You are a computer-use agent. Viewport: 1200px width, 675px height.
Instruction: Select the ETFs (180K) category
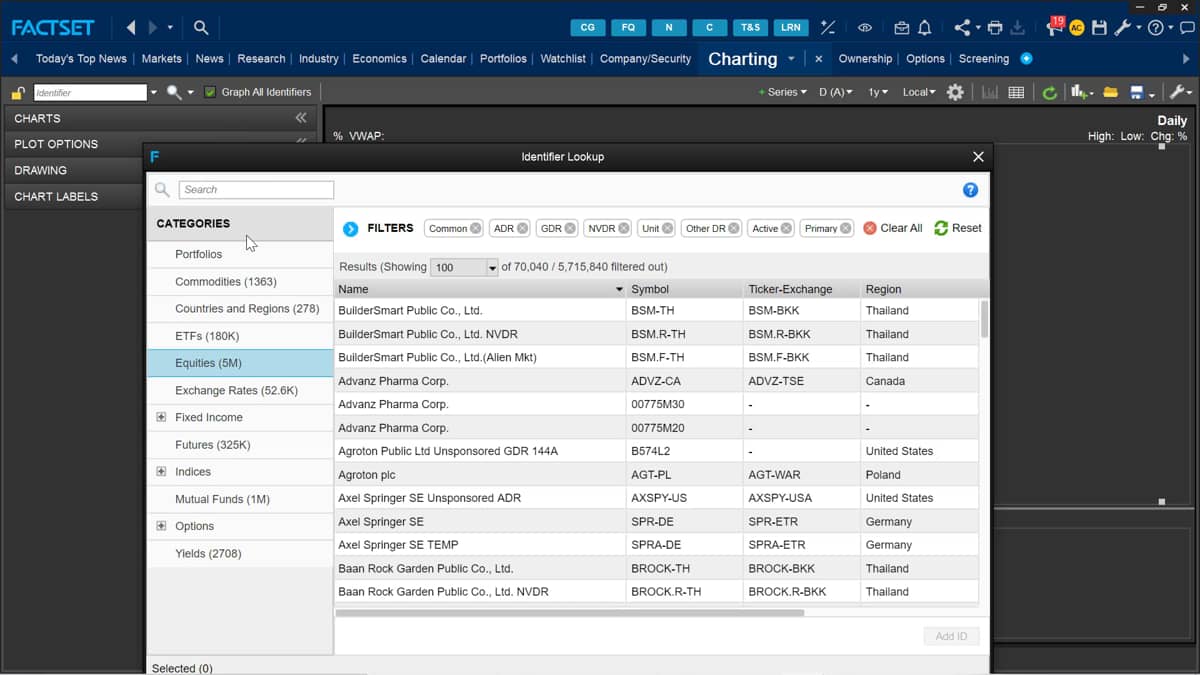tap(240, 336)
